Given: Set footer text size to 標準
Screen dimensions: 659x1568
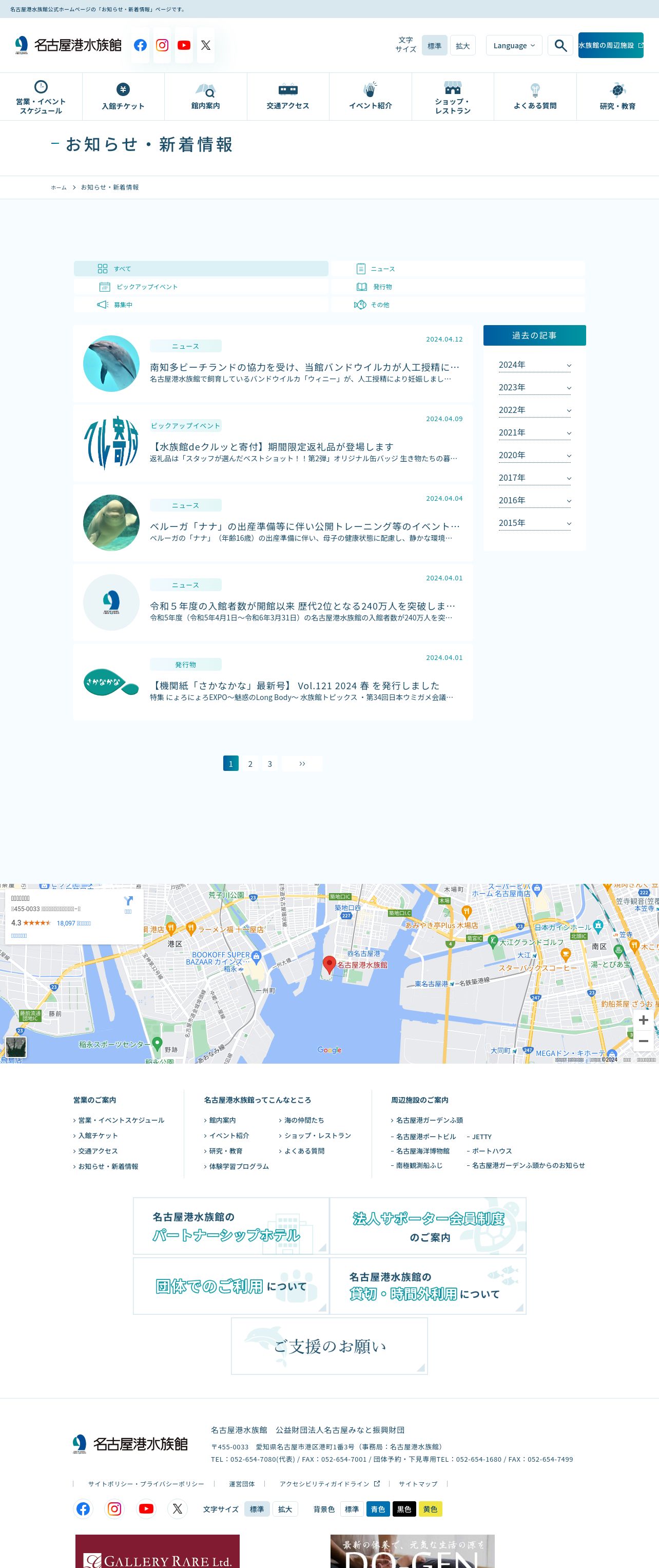Looking at the screenshot, I should tap(257, 1509).
